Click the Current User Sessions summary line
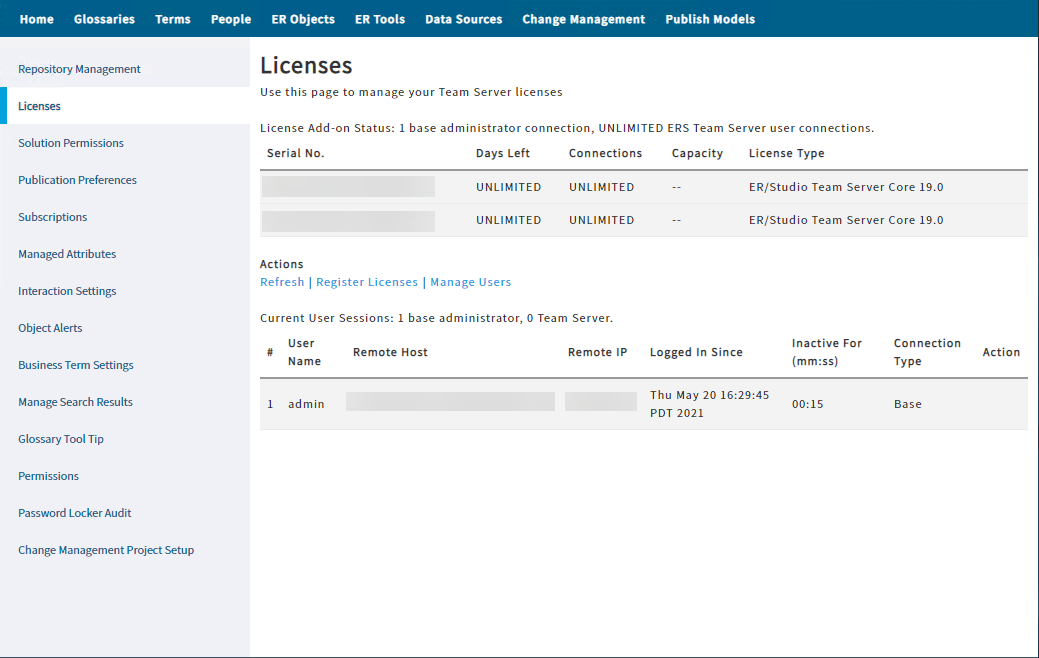 436,318
